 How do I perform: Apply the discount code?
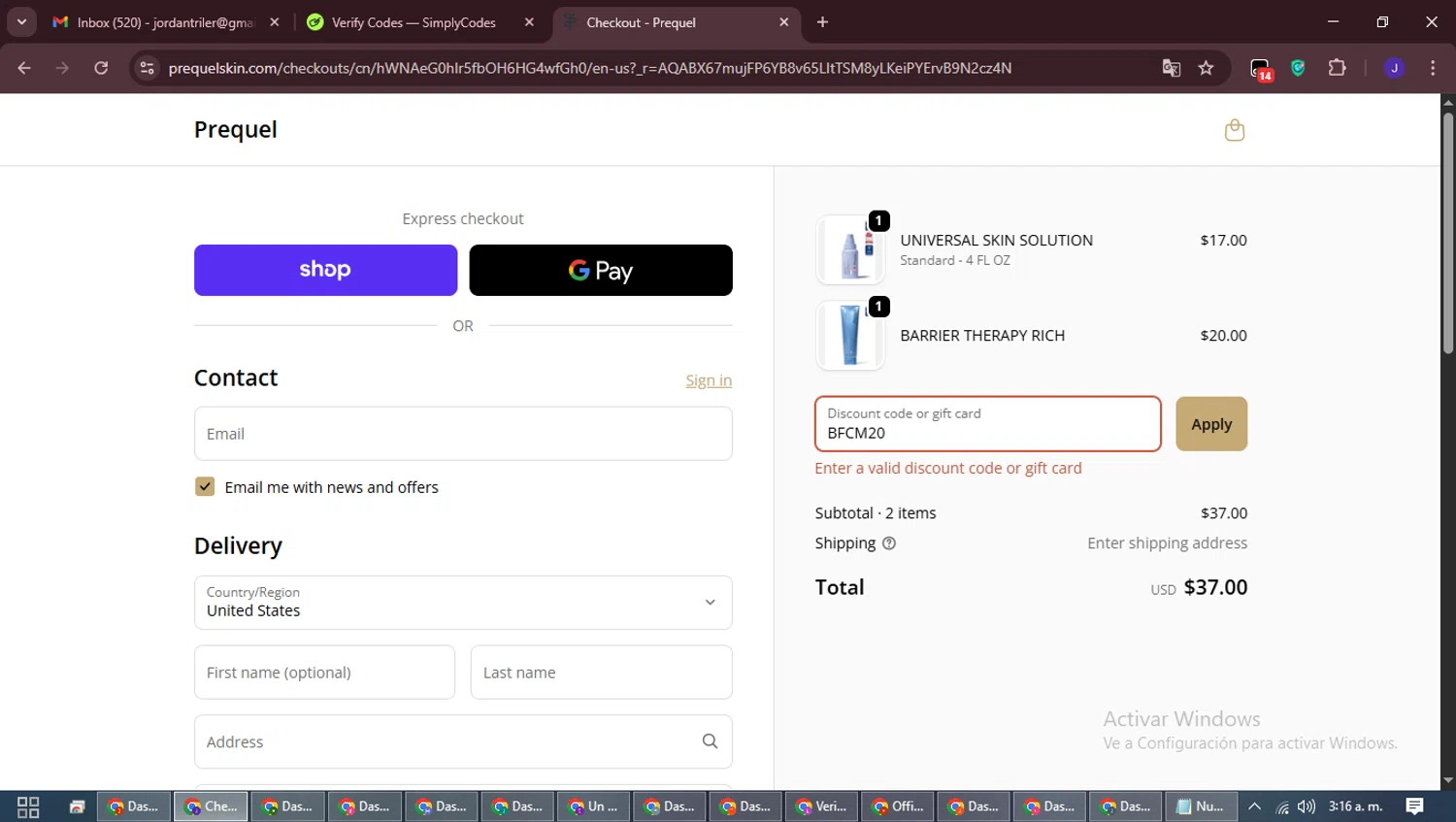(x=1211, y=424)
